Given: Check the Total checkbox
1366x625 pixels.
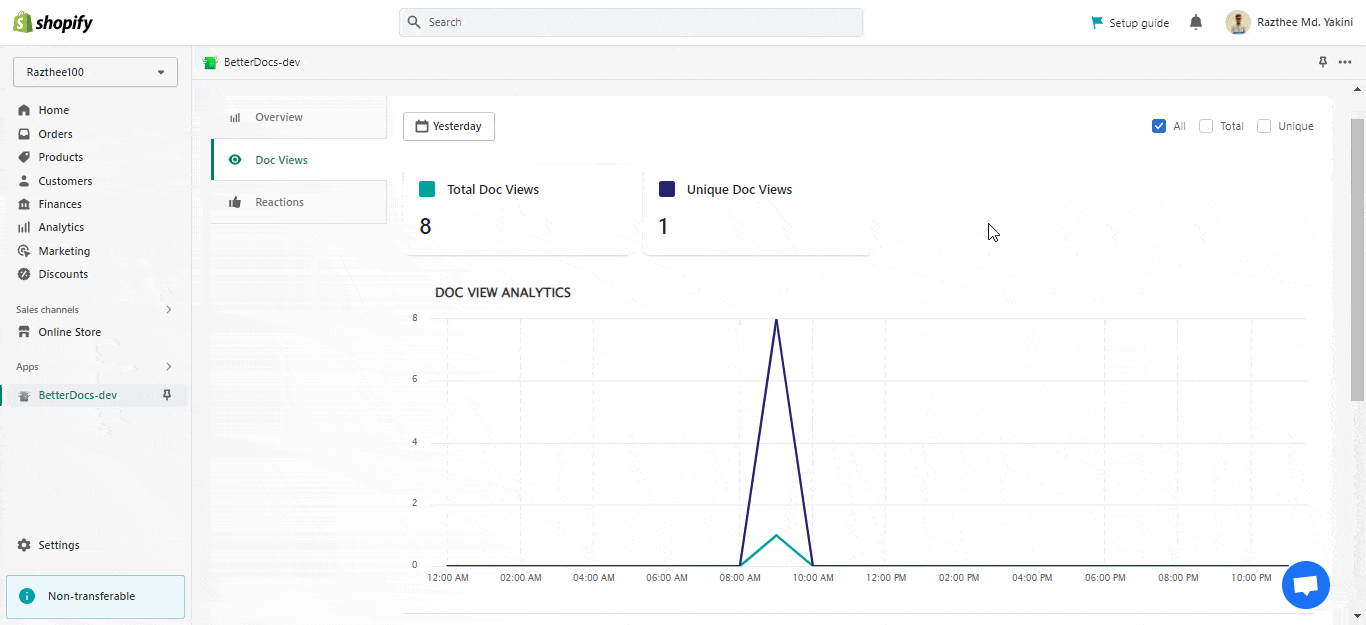Looking at the screenshot, I should 1206,126.
